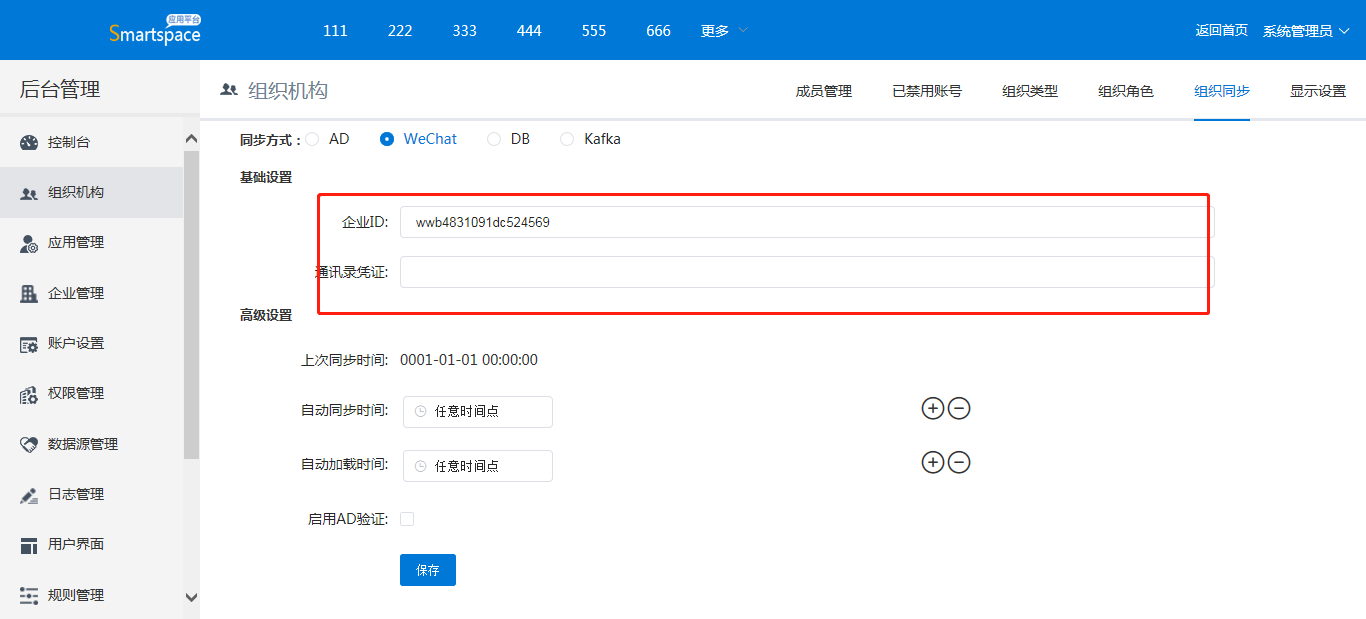Add an 自动加载时间 entry with plus
Viewport: 1366px width, 619px height.
pos(932,462)
